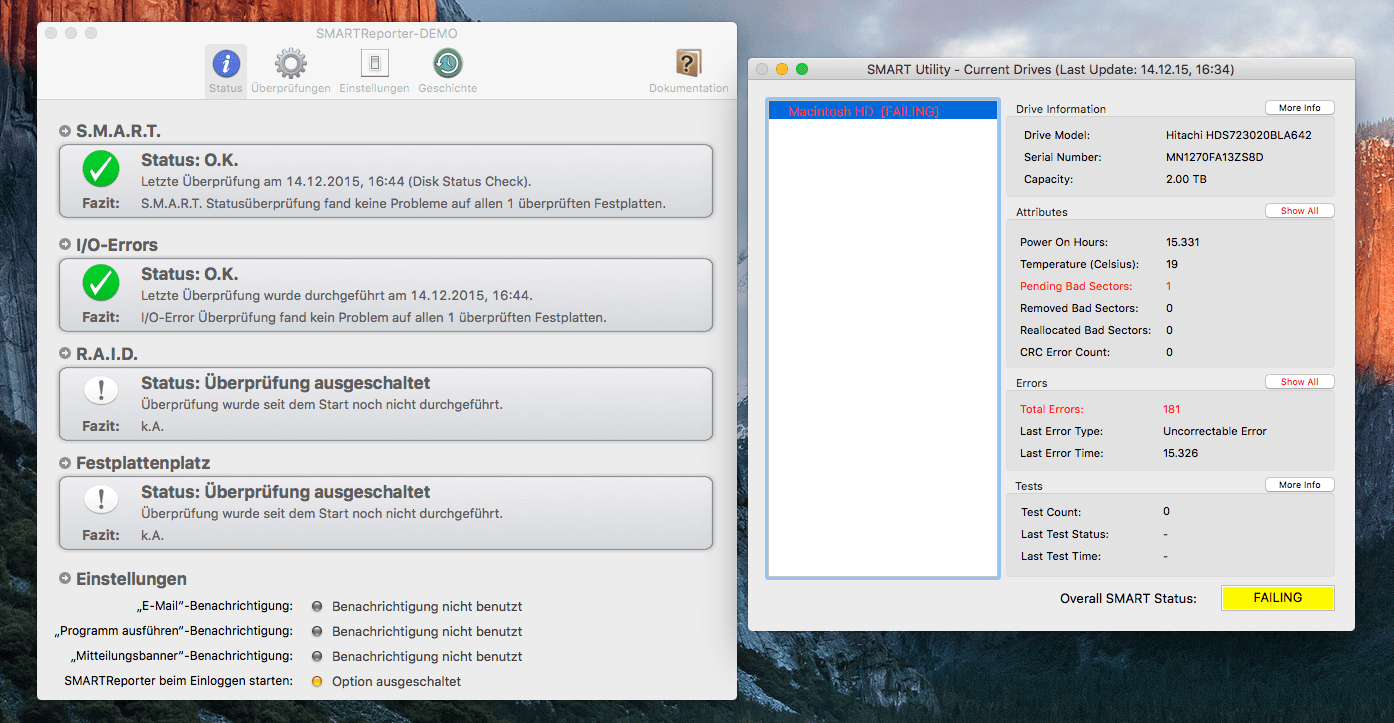
Task: Click Show All next to Errors
Action: [x=1299, y=382]
